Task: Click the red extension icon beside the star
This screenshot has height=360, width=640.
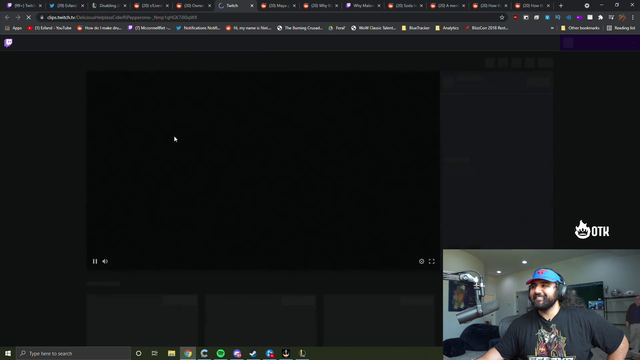Action: tap(515, 18)
